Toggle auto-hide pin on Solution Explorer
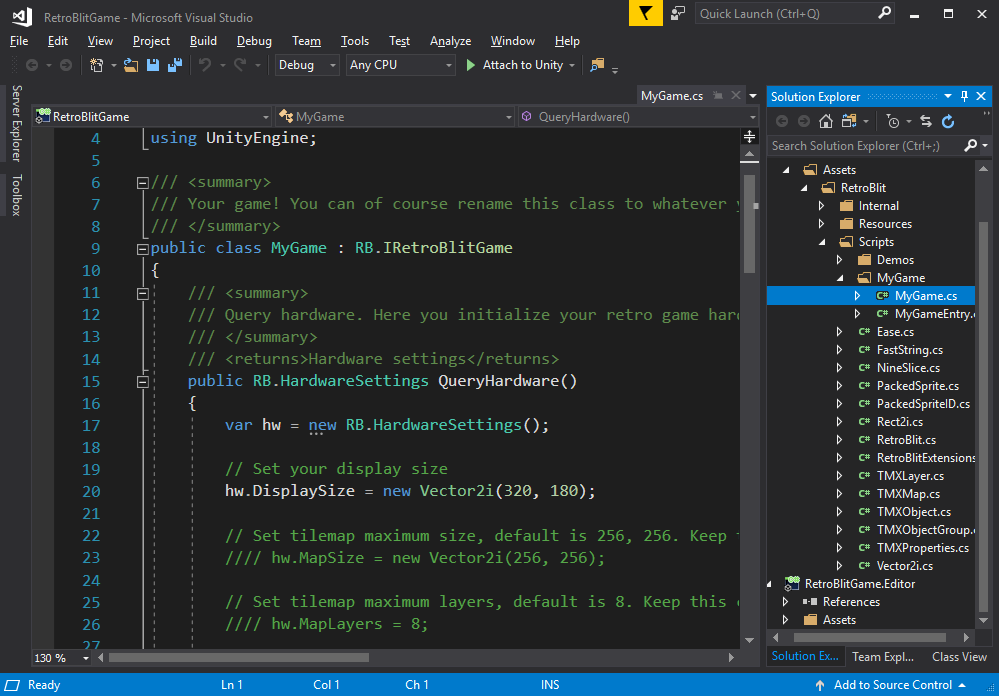The image size is (999, 696). tap(965, 96)
